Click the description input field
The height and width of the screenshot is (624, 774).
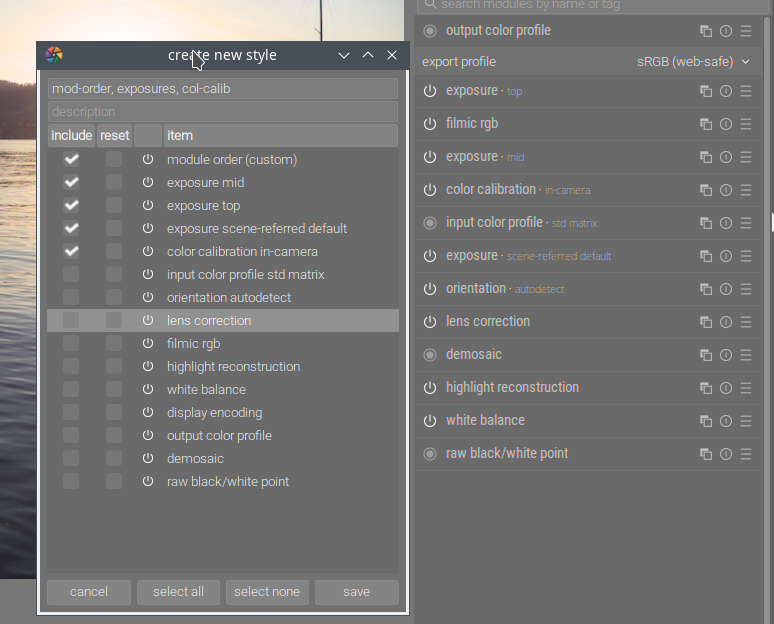pos(223,112)
